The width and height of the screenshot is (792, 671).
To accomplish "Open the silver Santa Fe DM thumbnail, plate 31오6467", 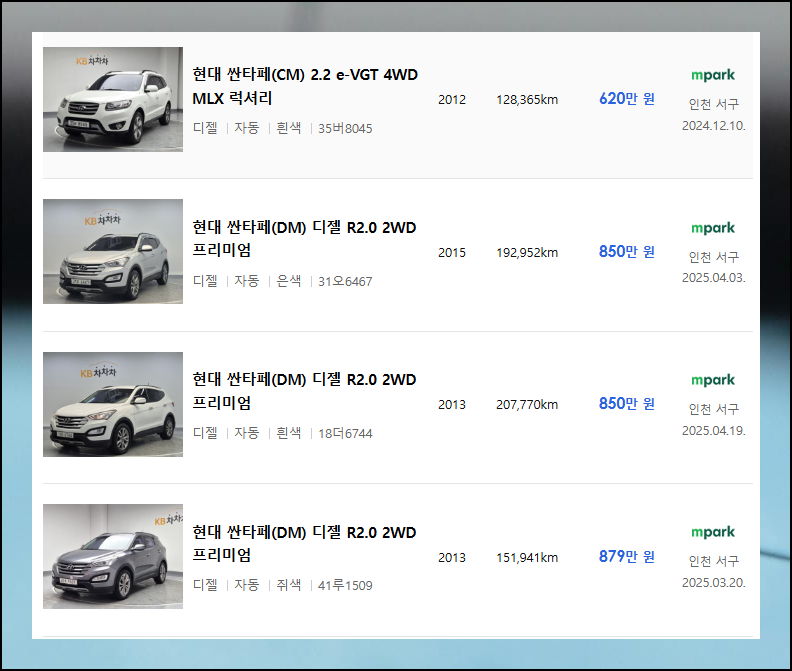I will coord(113,251).
